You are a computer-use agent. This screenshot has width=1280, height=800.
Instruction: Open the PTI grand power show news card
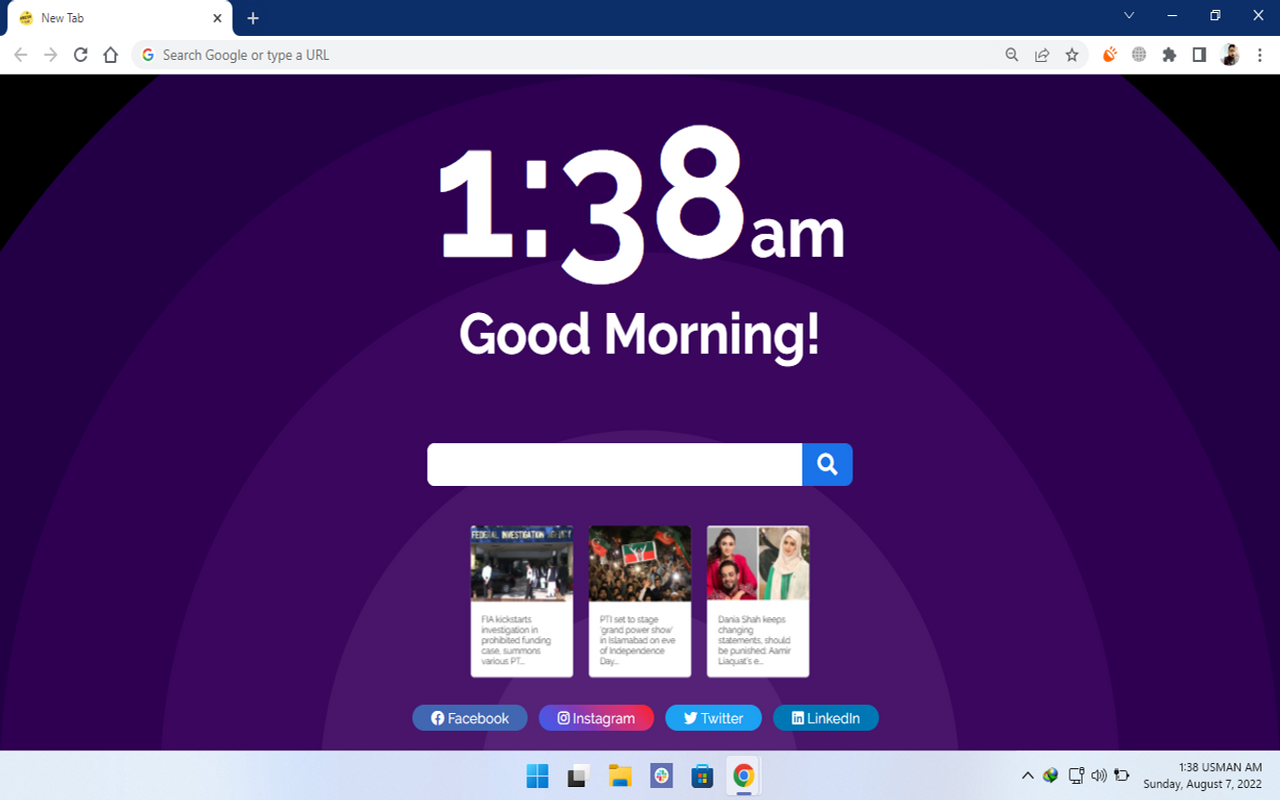click(x=640, y=601)
